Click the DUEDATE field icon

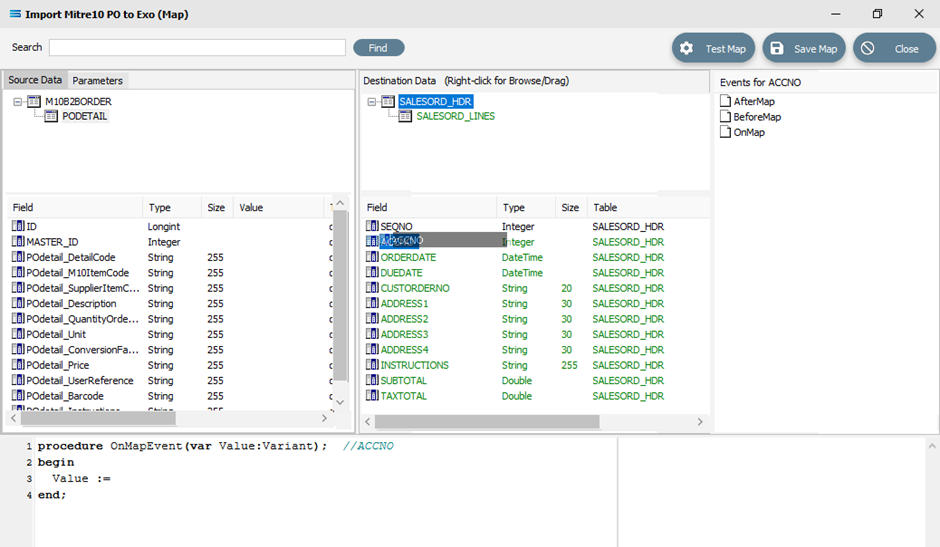372,273
